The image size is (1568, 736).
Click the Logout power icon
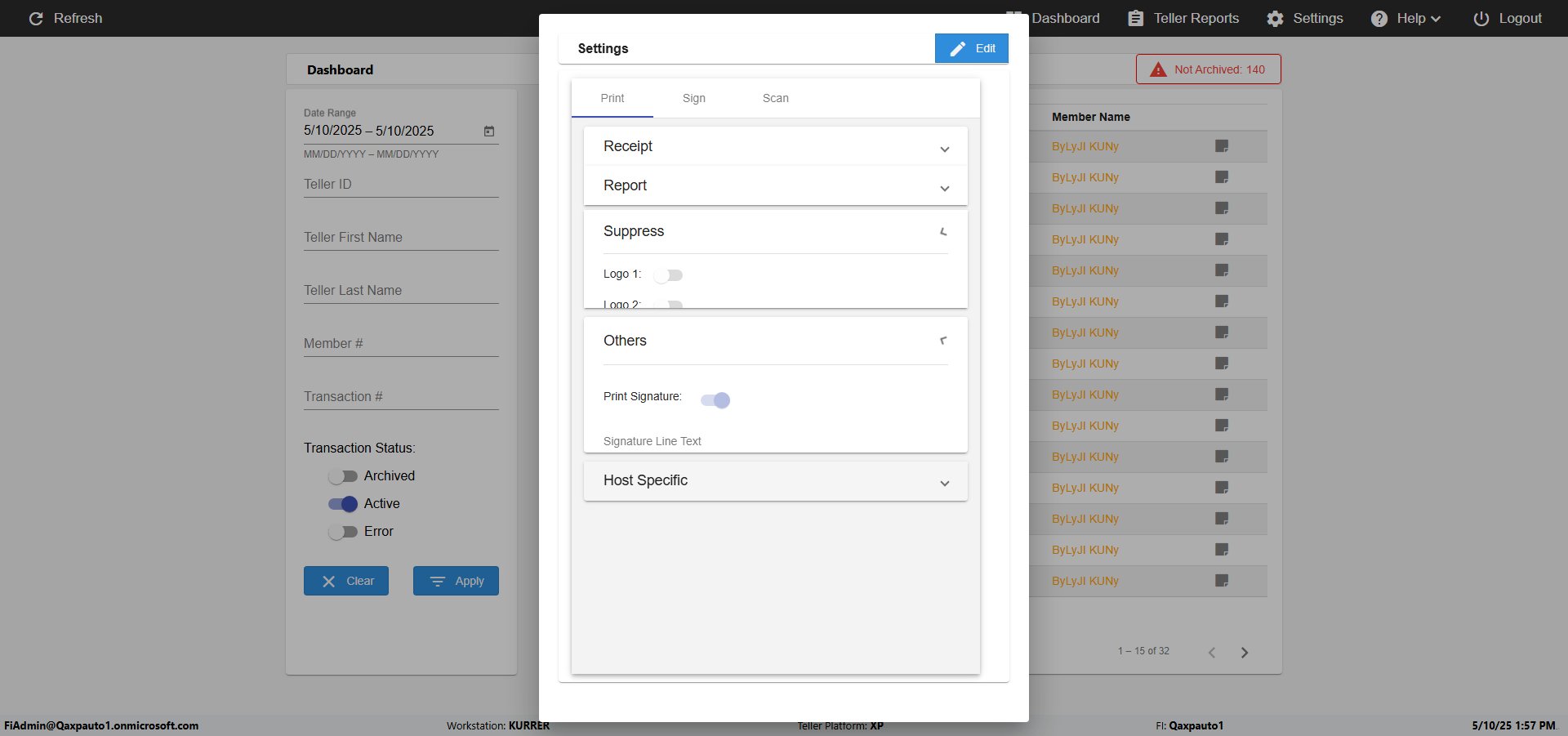click(x=1481, y=19)
